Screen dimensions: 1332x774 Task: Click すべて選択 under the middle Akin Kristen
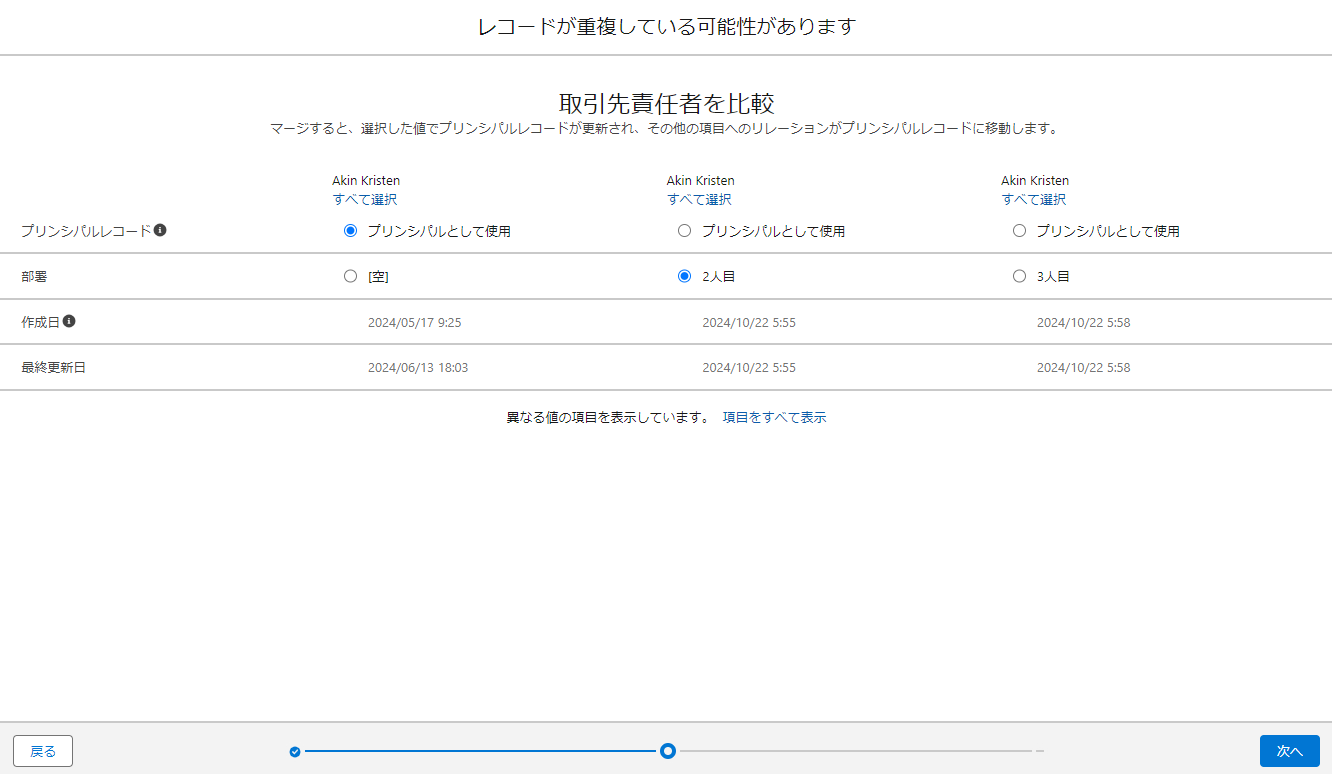point(699,199)
